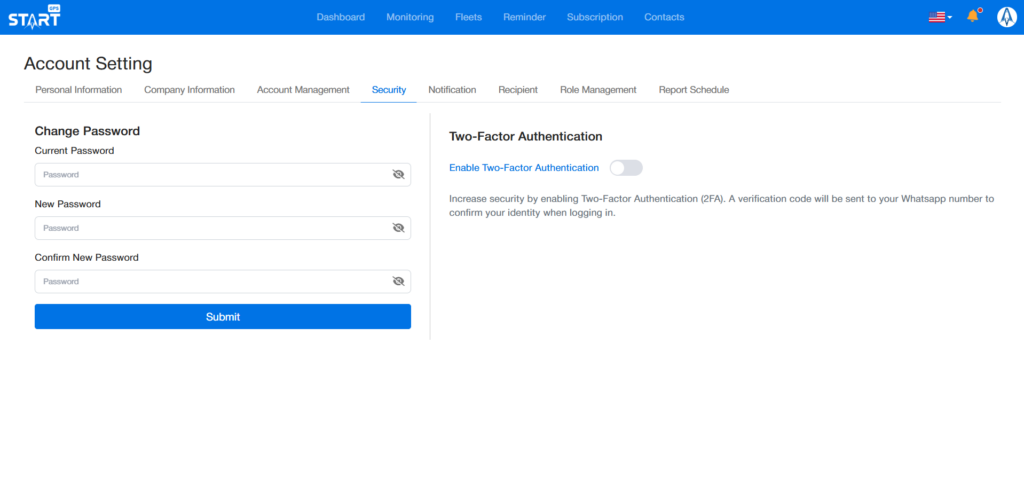Viewport: 1024px width, 484px height.
Task: Open the Fleets navigation item
Action: (x=468, y=17)
